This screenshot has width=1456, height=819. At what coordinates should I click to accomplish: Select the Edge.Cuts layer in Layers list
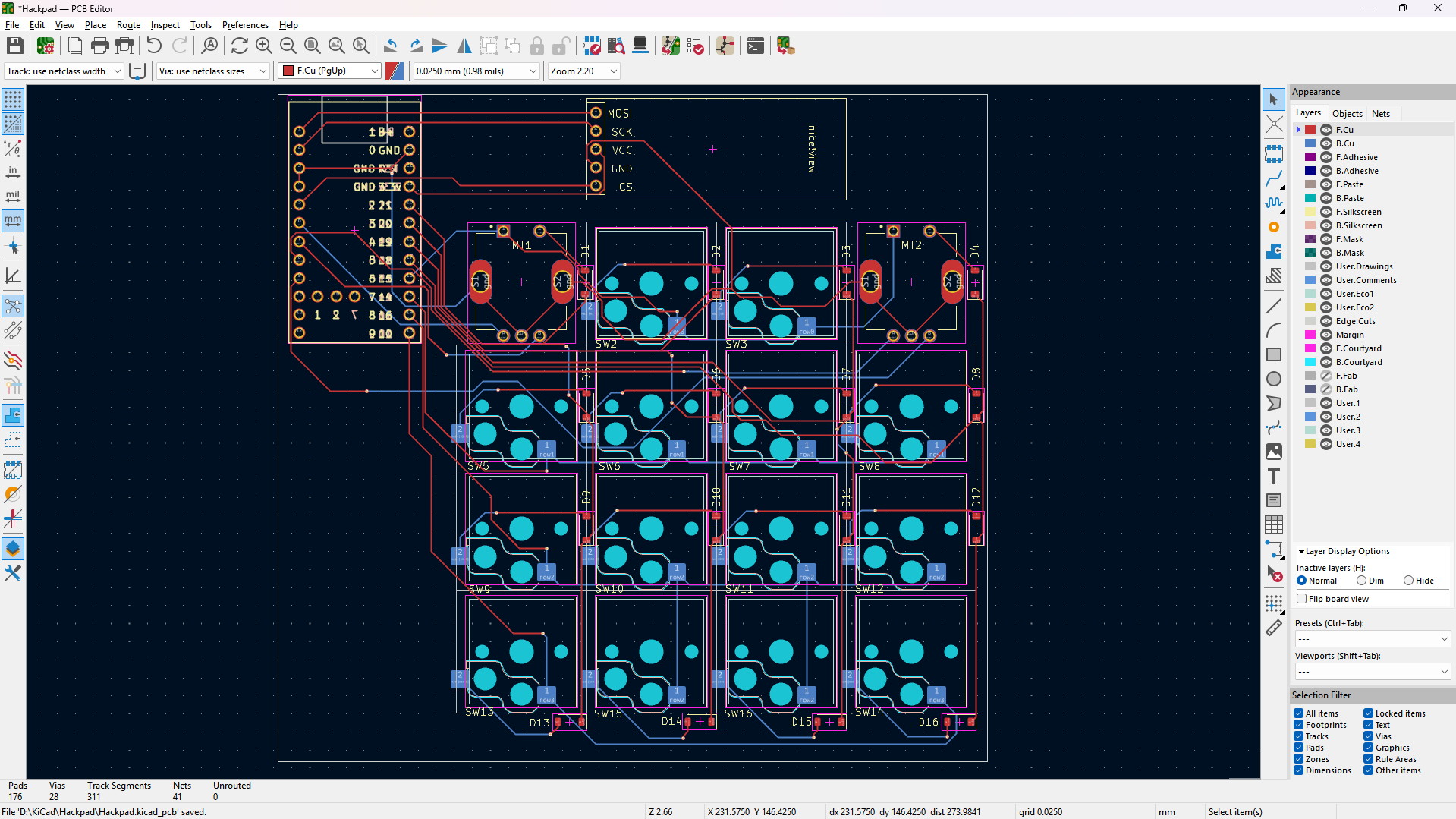pos(1355,320)
